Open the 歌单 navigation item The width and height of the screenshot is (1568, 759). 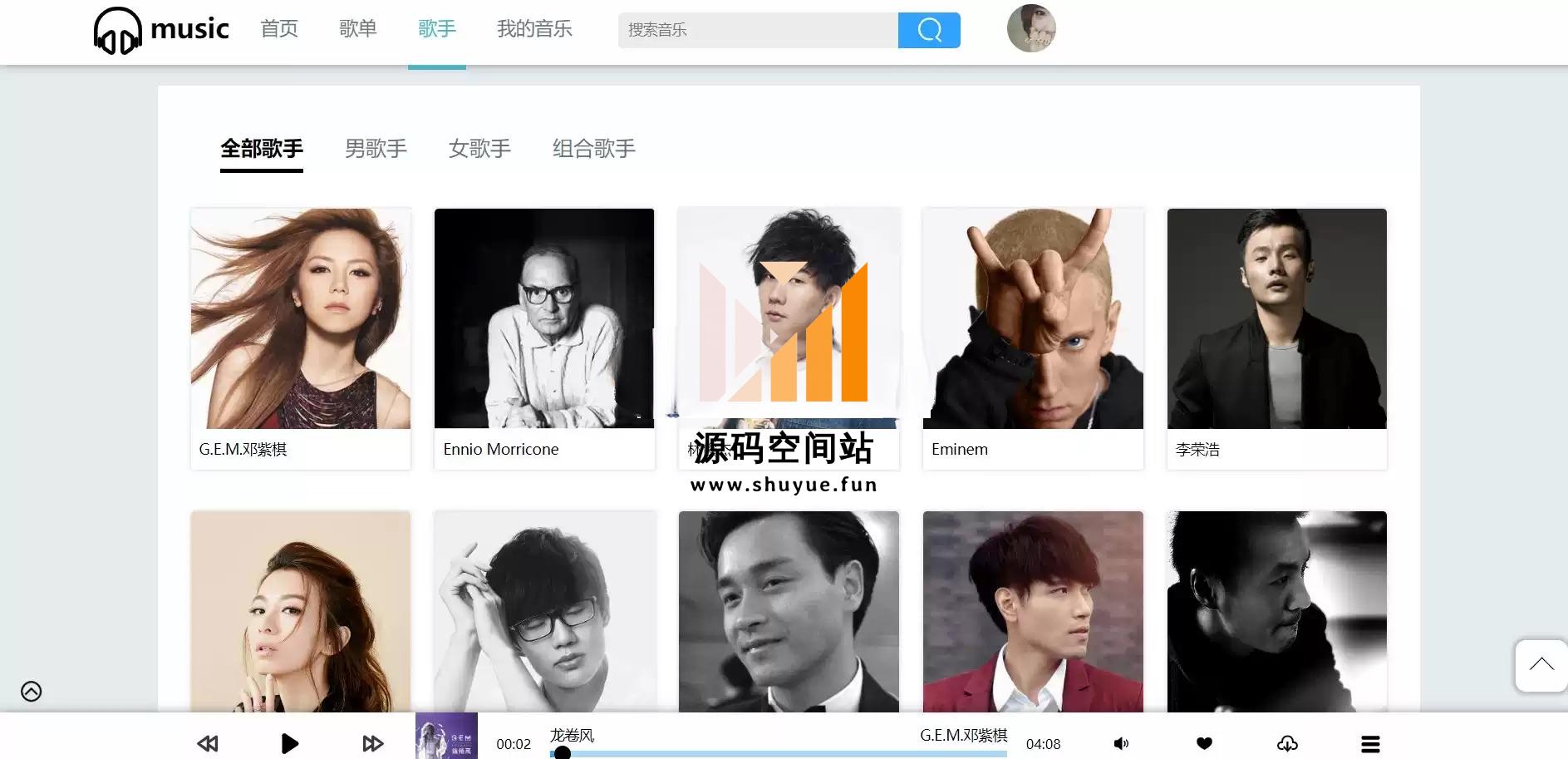tap(358, 29)
